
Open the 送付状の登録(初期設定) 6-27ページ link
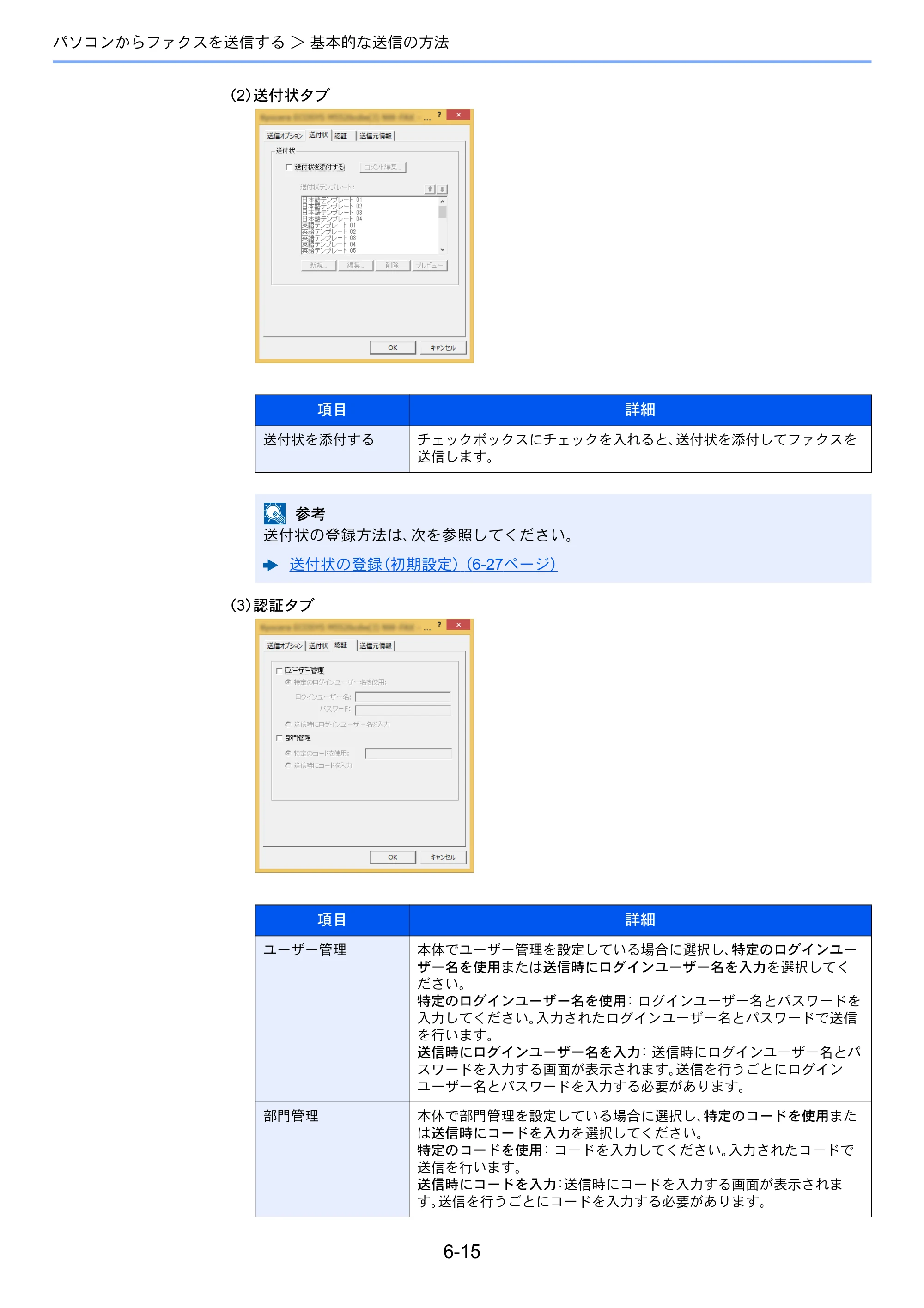[x=423, y=564]
